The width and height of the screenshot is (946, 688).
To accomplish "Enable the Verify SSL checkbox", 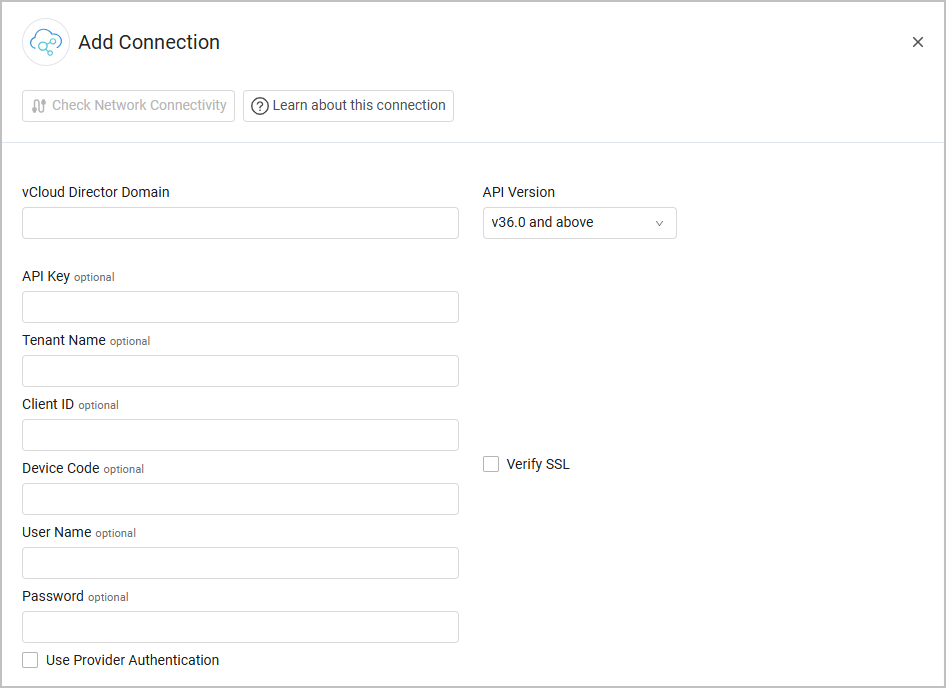I will pos(491,464).
